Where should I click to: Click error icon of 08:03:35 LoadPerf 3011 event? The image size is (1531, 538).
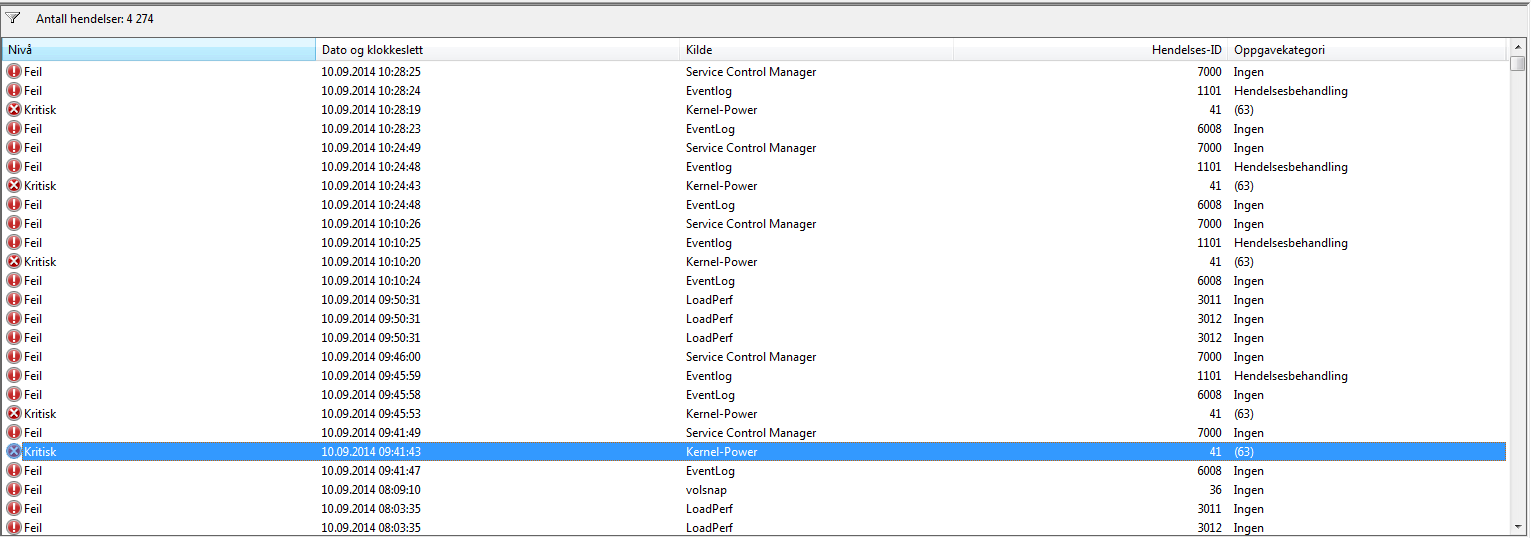point(14,509)
